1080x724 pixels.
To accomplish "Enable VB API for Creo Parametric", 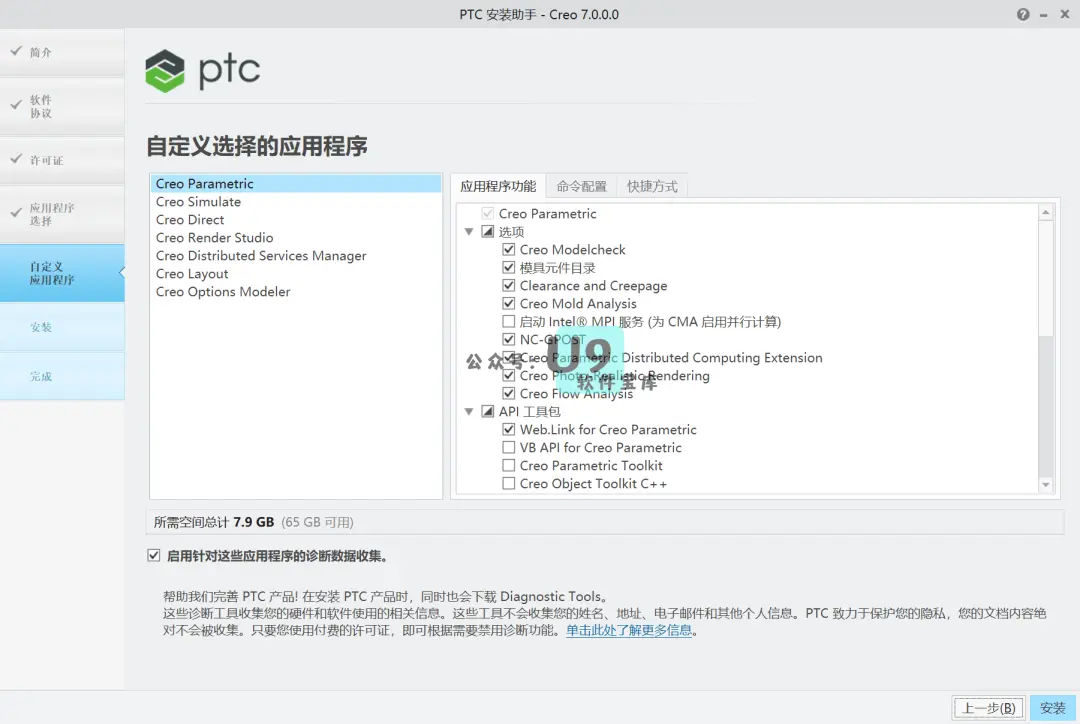I will [x=508, y=447].
